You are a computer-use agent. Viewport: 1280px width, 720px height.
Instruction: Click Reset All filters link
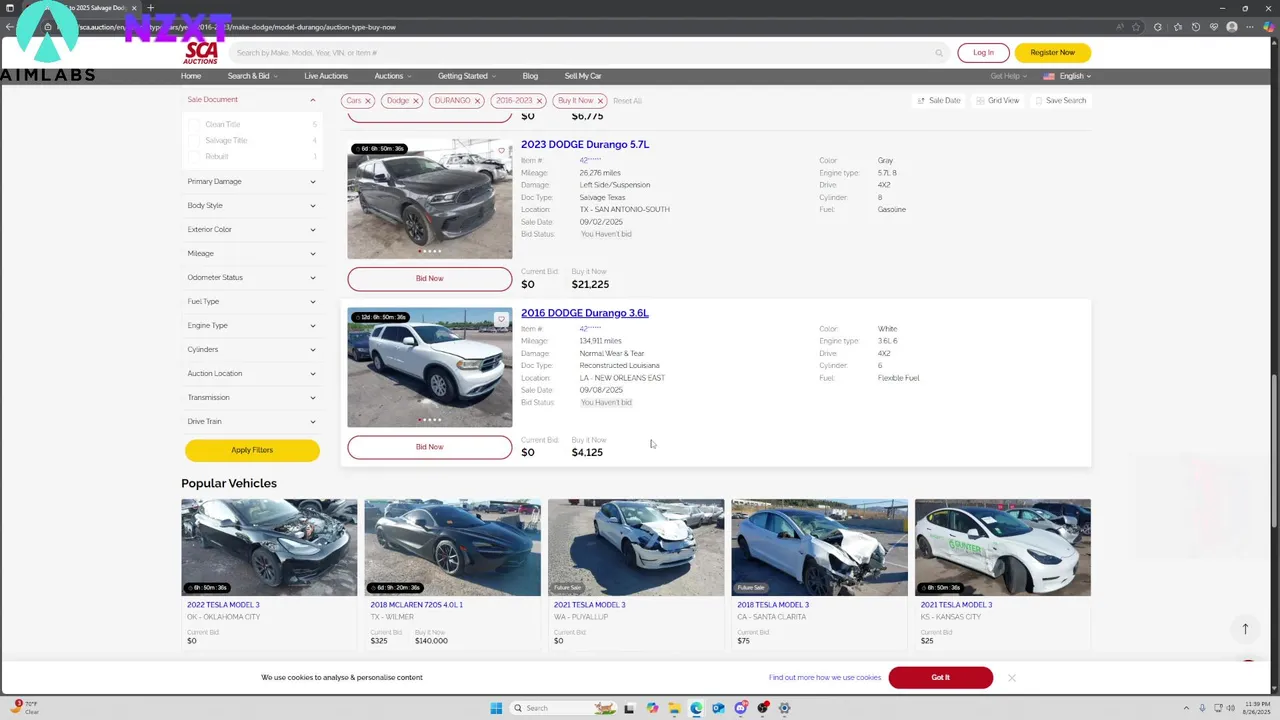(627, 101)
